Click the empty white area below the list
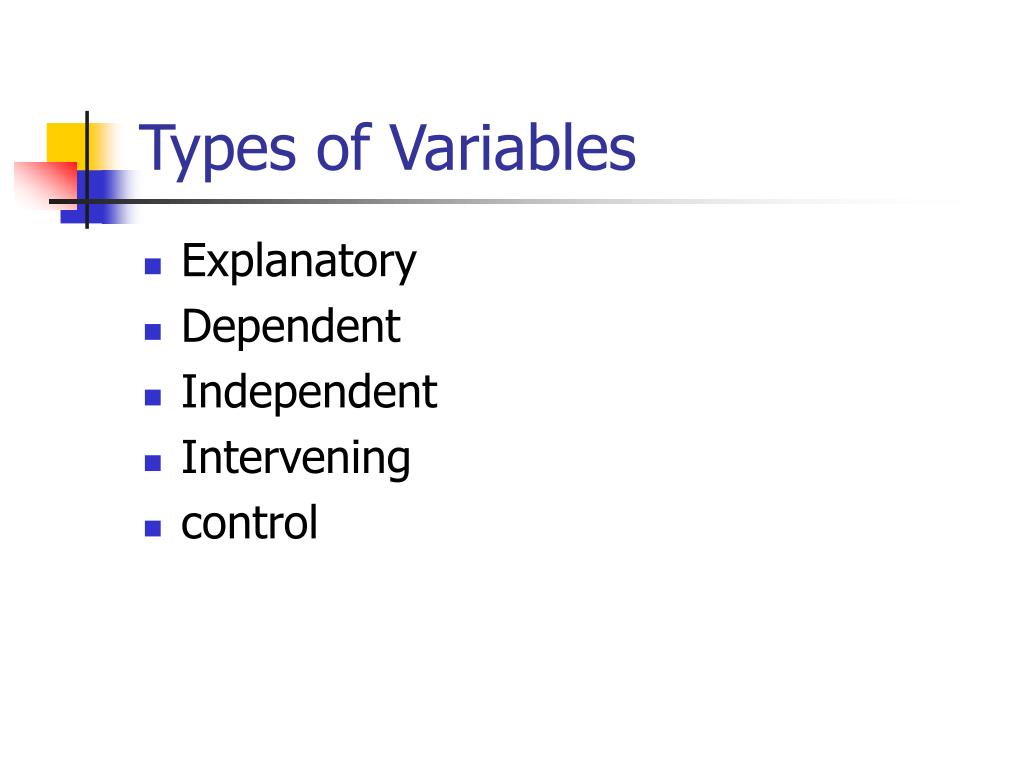 [512, 653]
